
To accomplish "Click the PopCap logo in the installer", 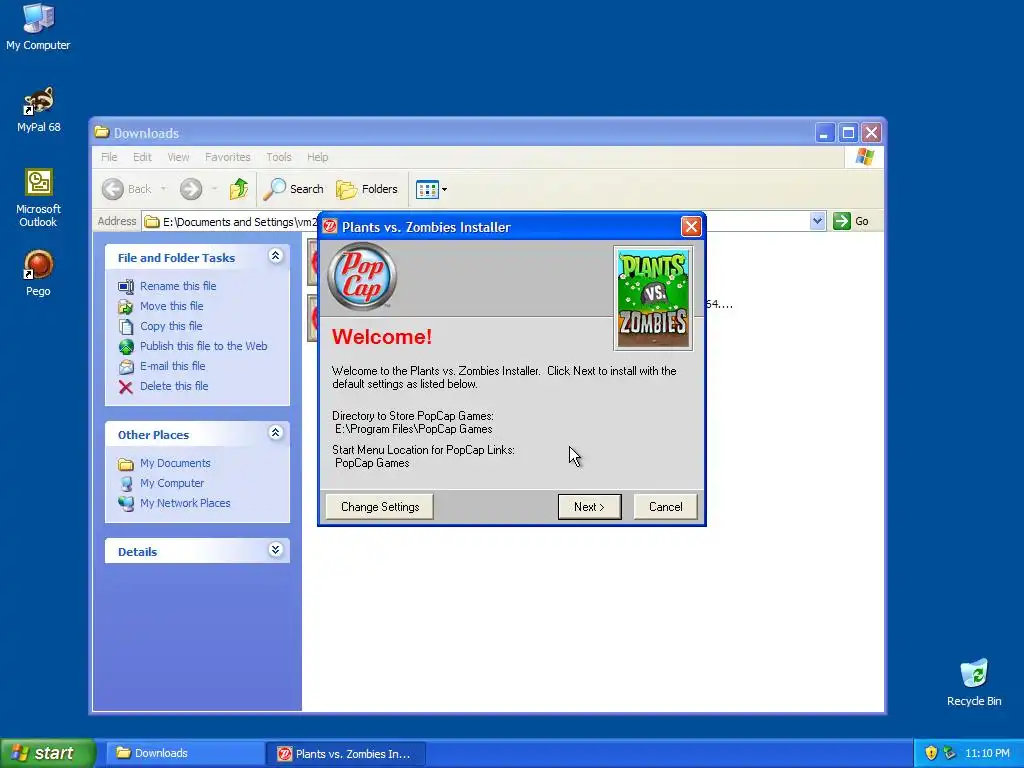I will 362,276.
